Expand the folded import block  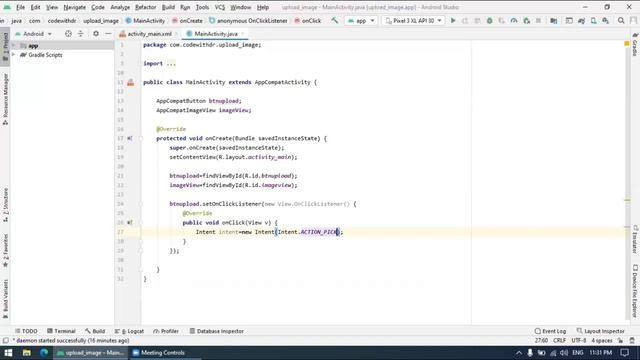[171, 64]
